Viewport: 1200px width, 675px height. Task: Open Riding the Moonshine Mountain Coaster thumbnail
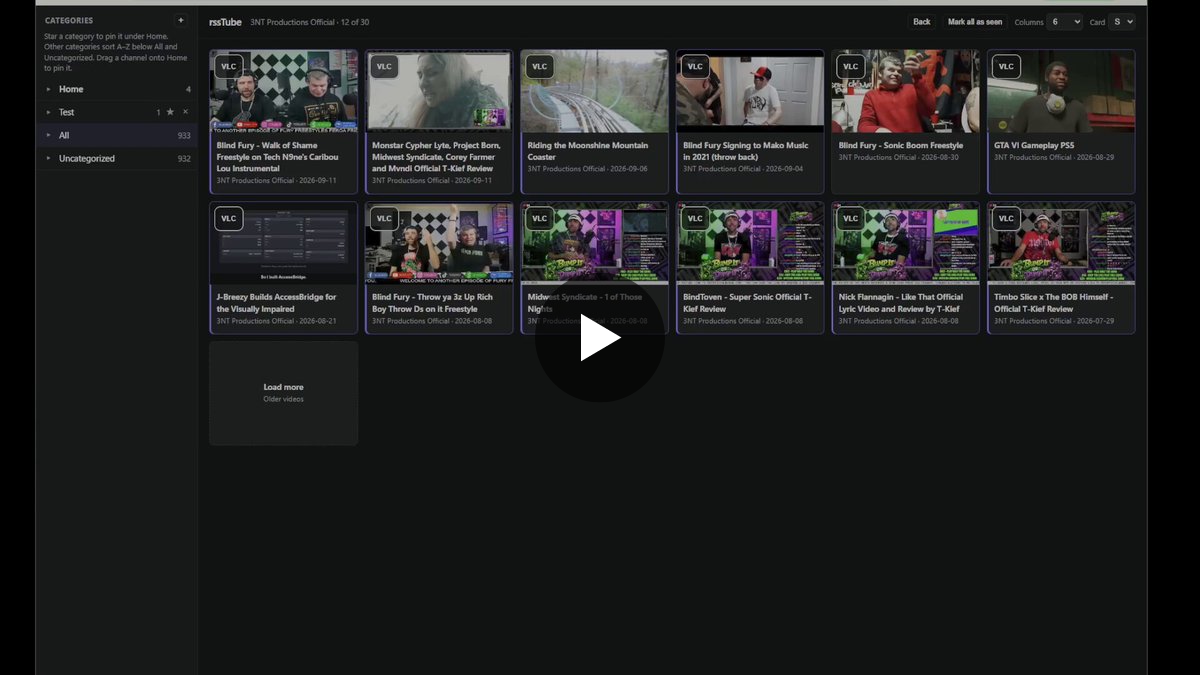click(x=594, y=91)
